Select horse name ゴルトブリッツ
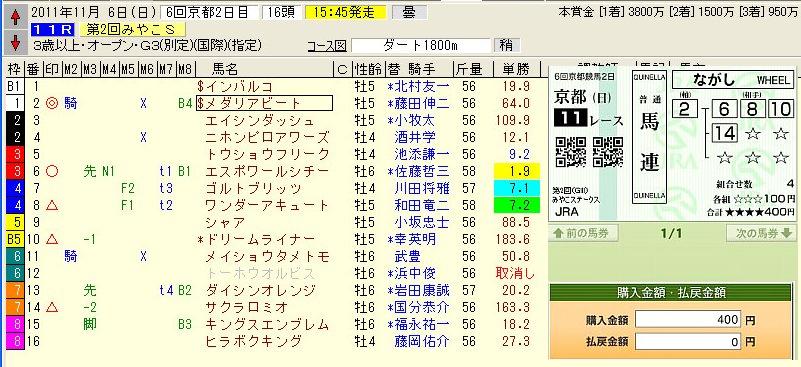Viewport: 801px width, 367px height. point(253,189)
